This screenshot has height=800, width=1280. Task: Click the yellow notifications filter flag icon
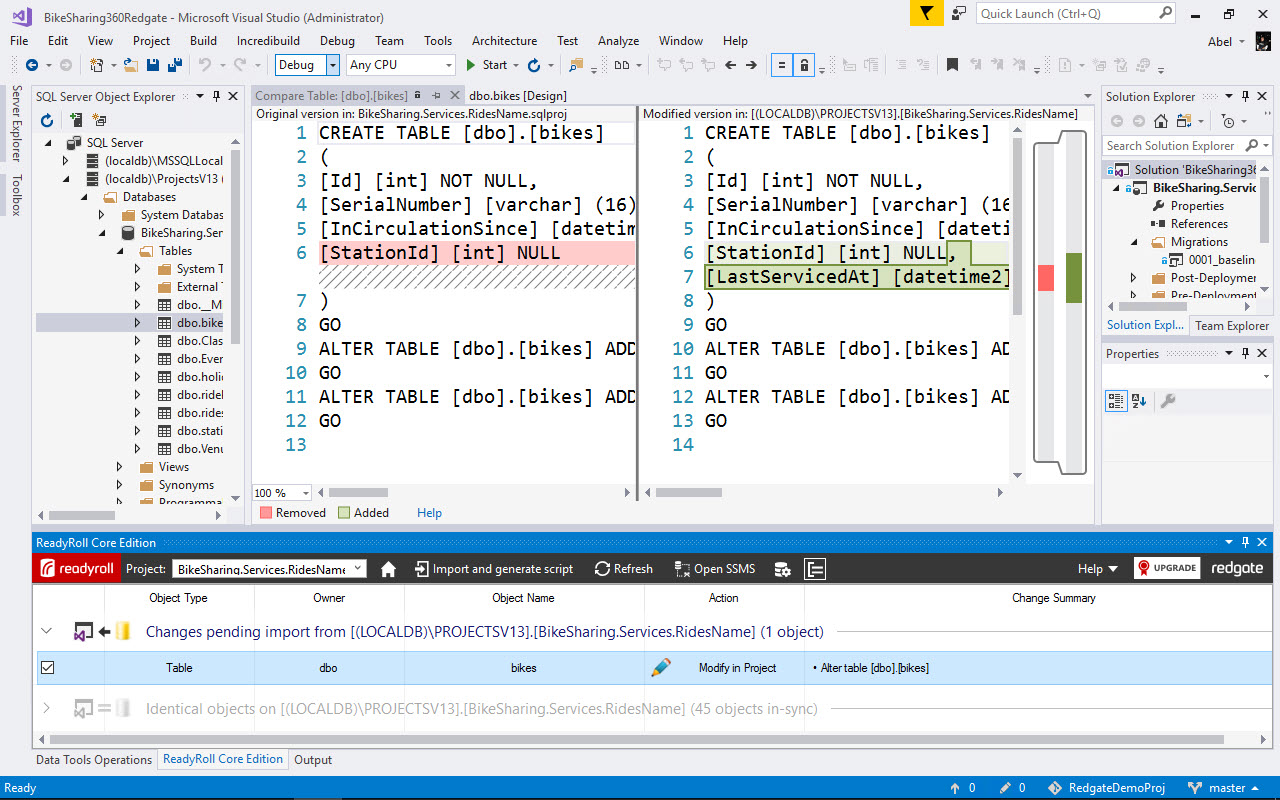(x=926, y=13)
